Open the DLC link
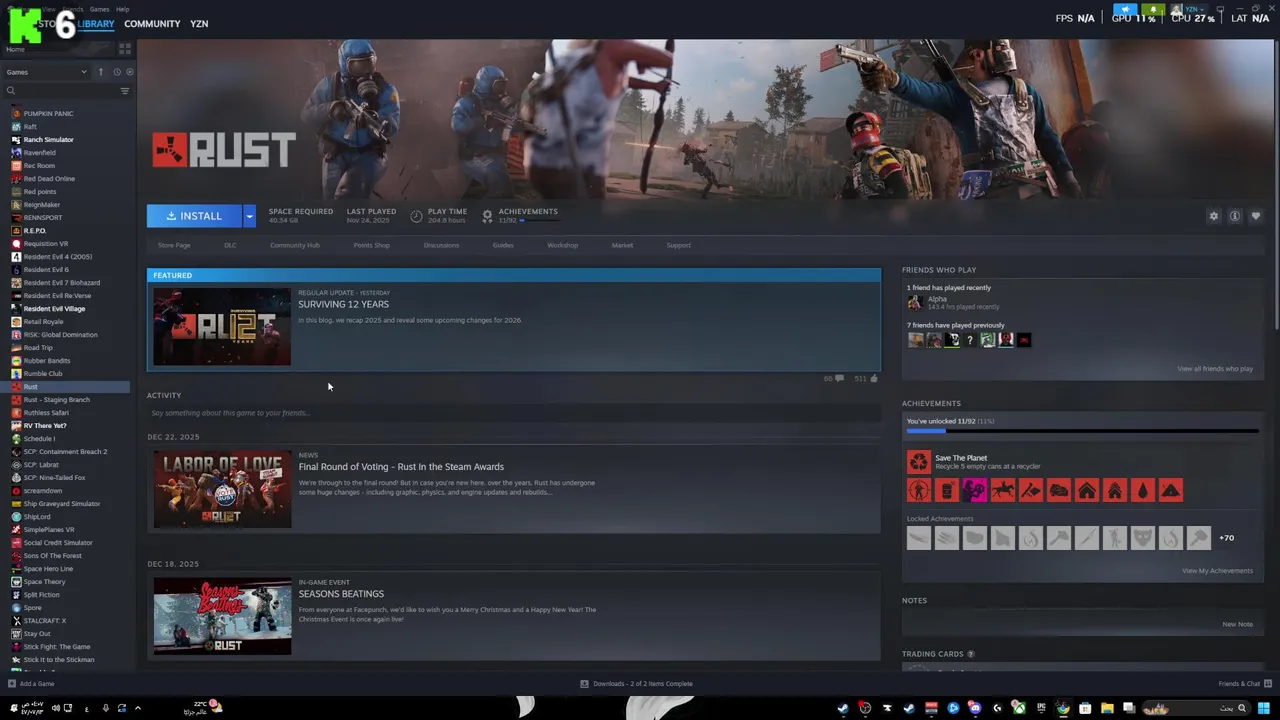Viewport: 1280px width, 720px height. (230, 245)
